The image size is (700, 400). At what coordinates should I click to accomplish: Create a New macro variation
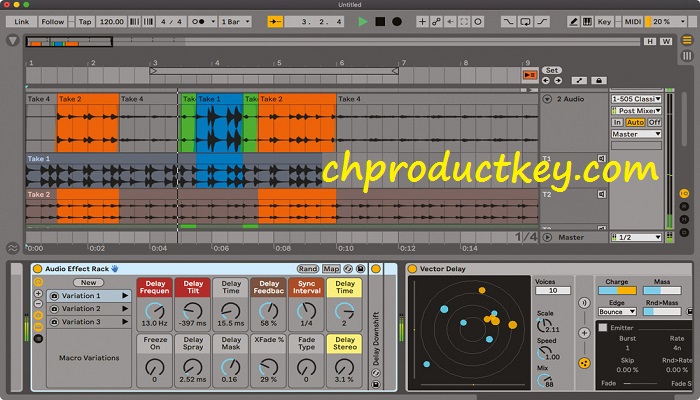tap(88, 283)
